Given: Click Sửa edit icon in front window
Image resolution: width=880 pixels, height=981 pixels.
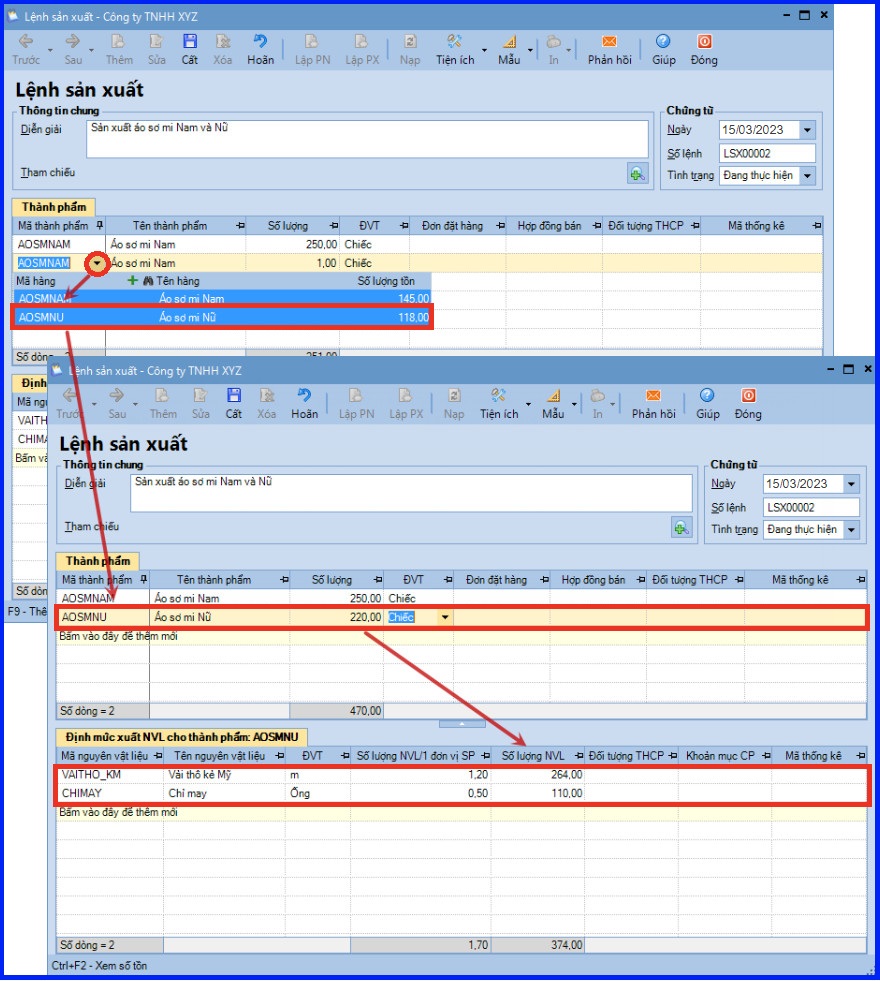Looking at the screenshot, I should point(200,395).
